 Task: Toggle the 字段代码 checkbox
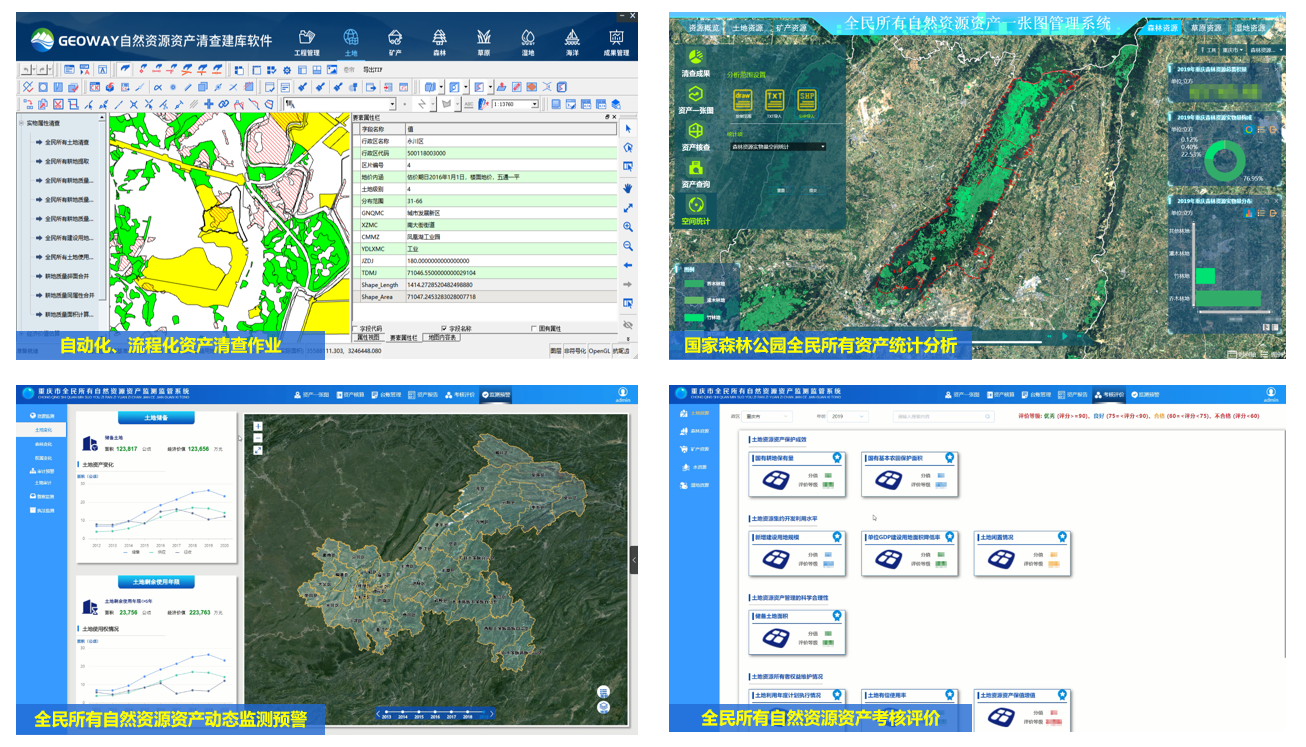(354, 327)
